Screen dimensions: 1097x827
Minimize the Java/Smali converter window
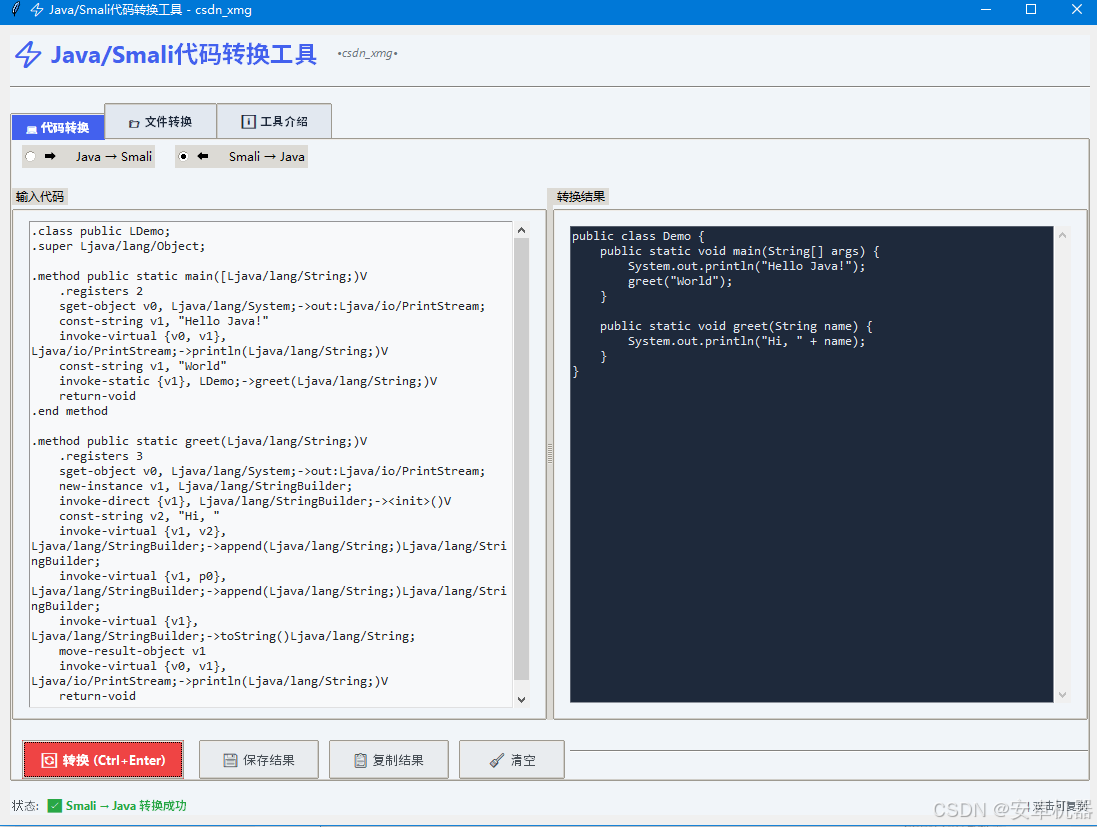coord(986,10)
